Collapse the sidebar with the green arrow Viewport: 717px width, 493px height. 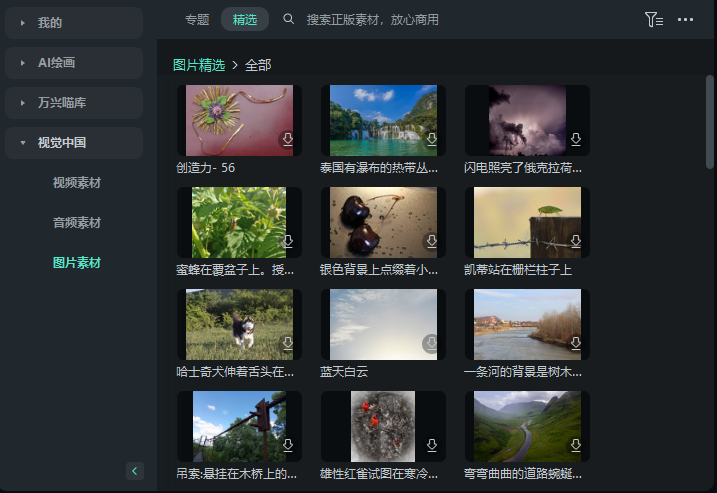[135, 471]
